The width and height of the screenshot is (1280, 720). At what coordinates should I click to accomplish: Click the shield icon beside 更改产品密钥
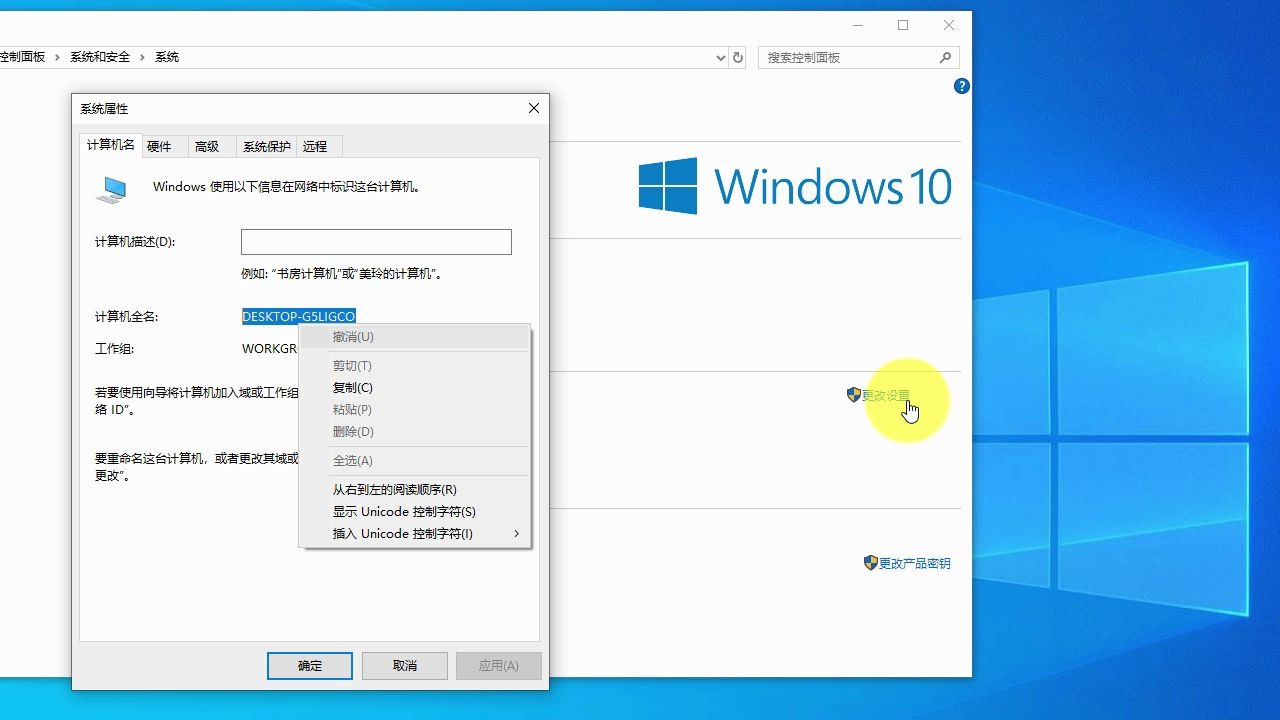point(871,563)
